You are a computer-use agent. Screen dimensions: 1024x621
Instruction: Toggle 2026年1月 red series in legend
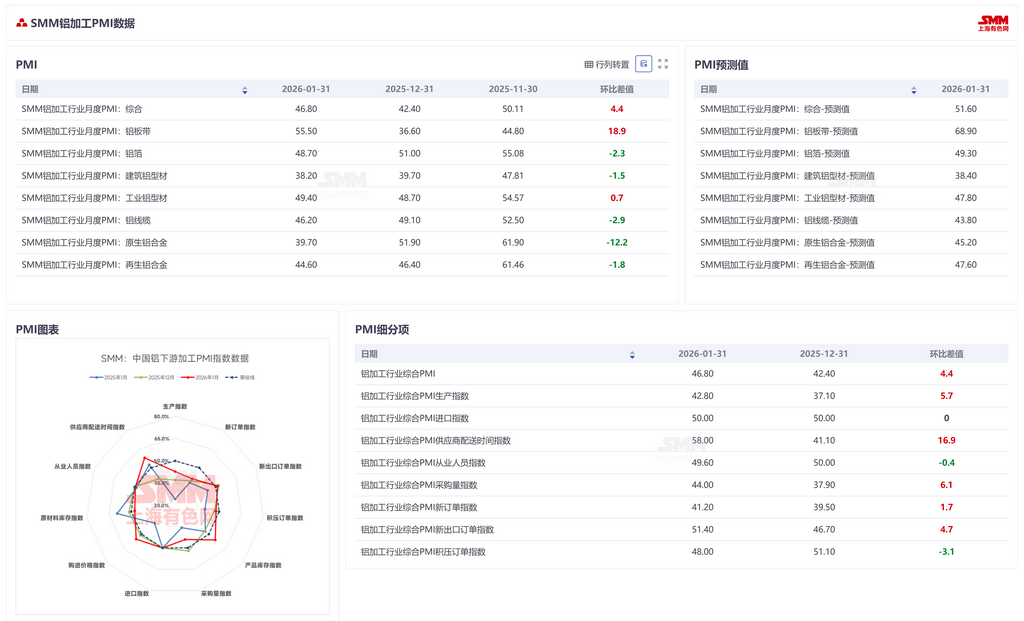200,377
